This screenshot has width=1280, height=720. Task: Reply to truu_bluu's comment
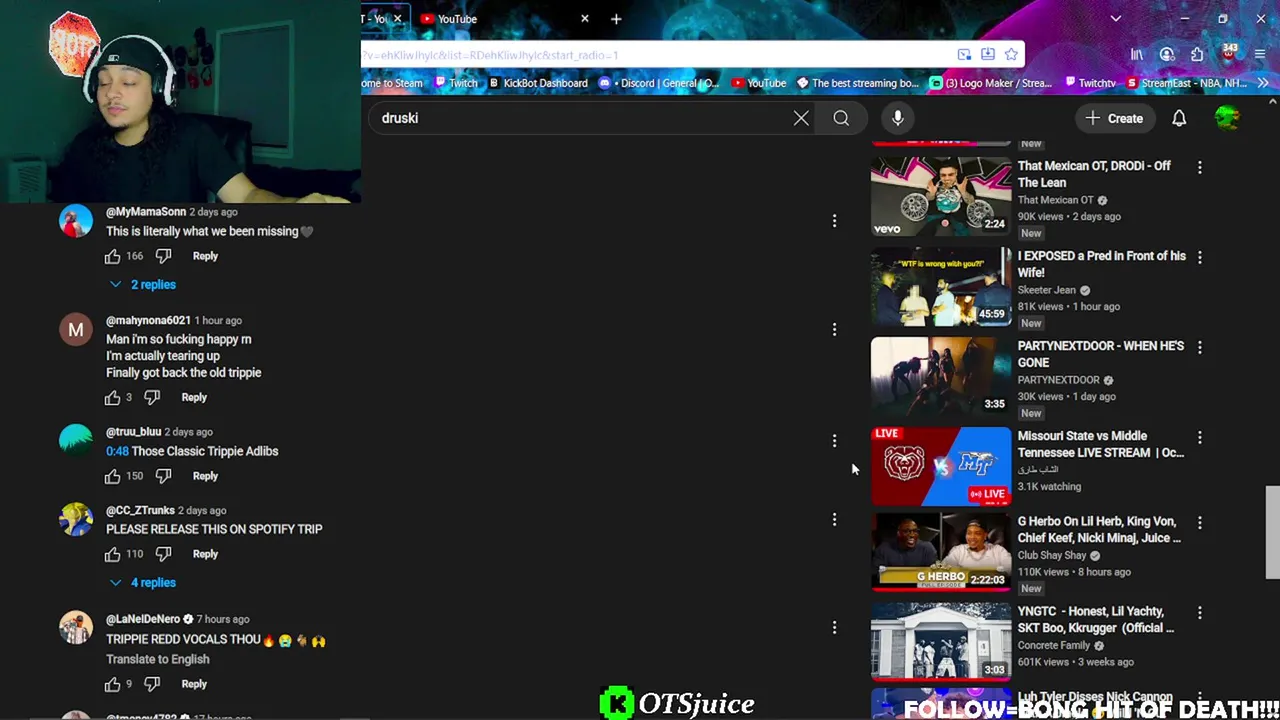click(205, 476)
